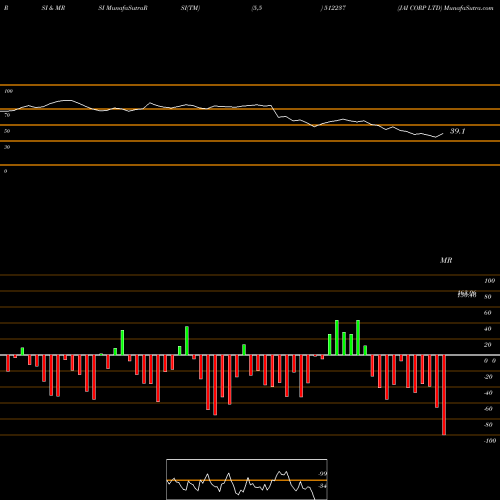The image size is (500, 500).
Task: Click the overlapping 138.46 value label
Action: 467,294
